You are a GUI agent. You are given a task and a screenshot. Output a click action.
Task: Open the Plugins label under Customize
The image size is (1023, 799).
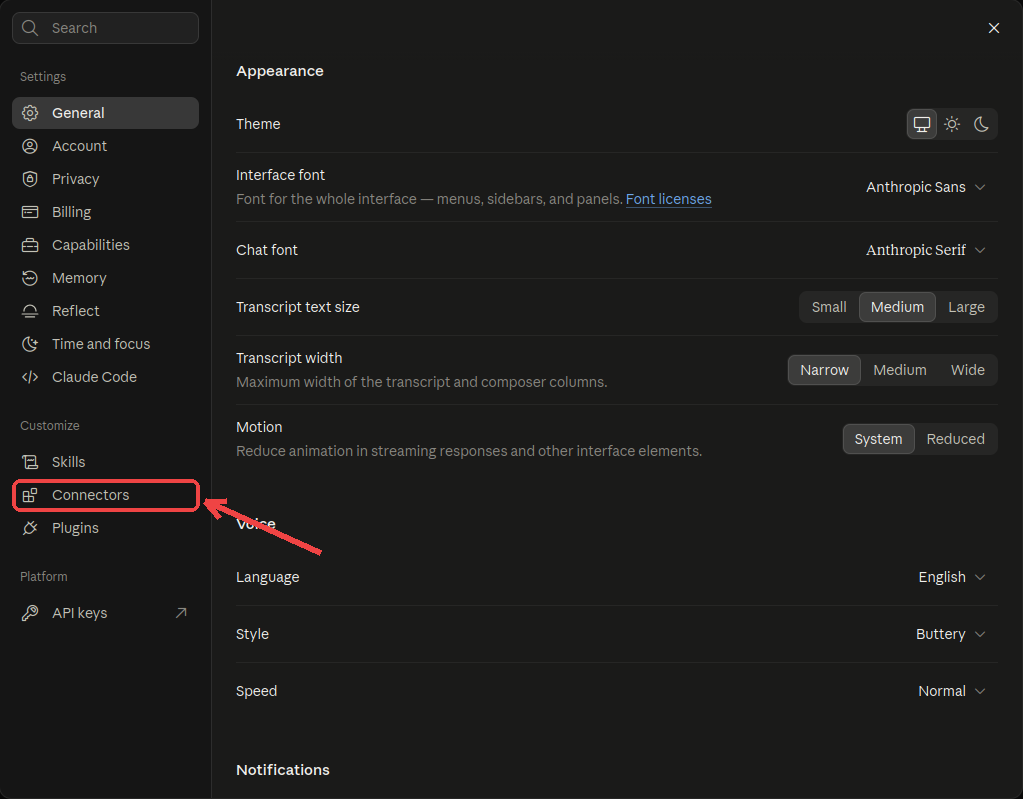point(76,528)
